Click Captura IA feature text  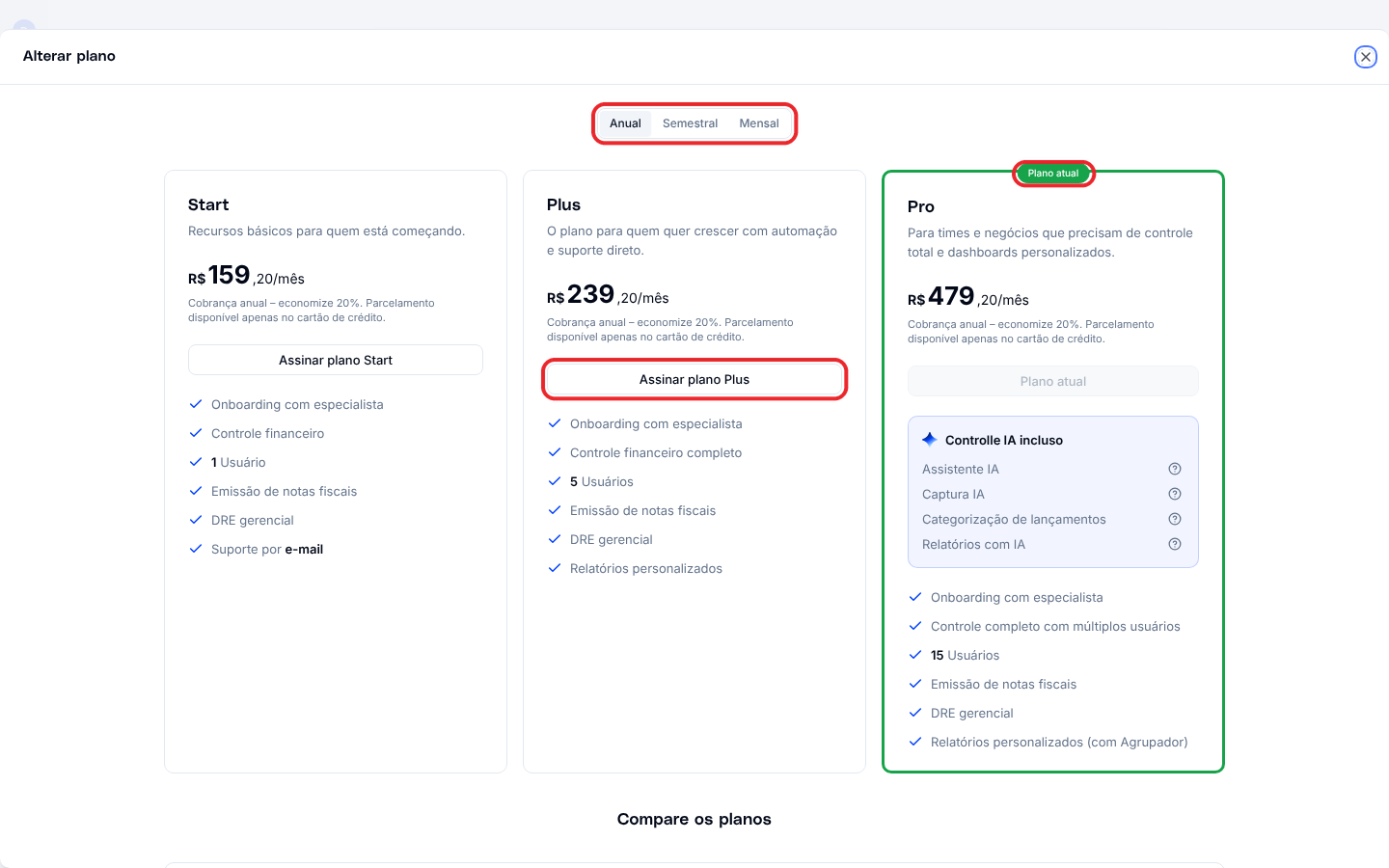(953, 494)
